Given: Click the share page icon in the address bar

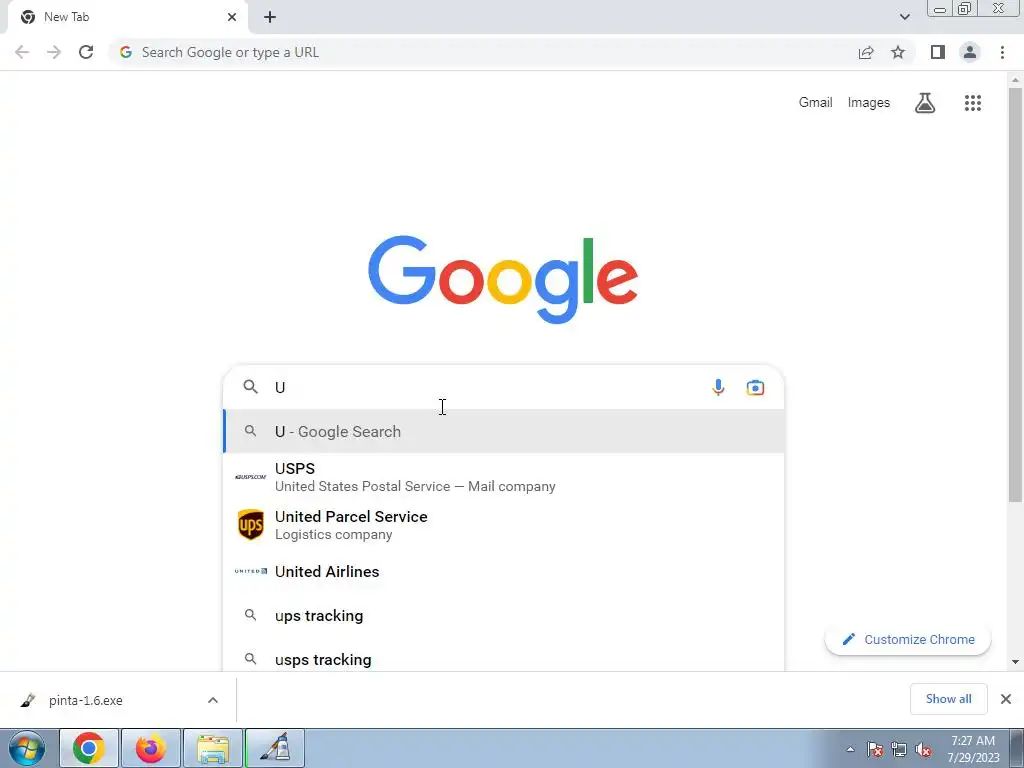Looking at the screenshot, I should (x=866, y=52).
